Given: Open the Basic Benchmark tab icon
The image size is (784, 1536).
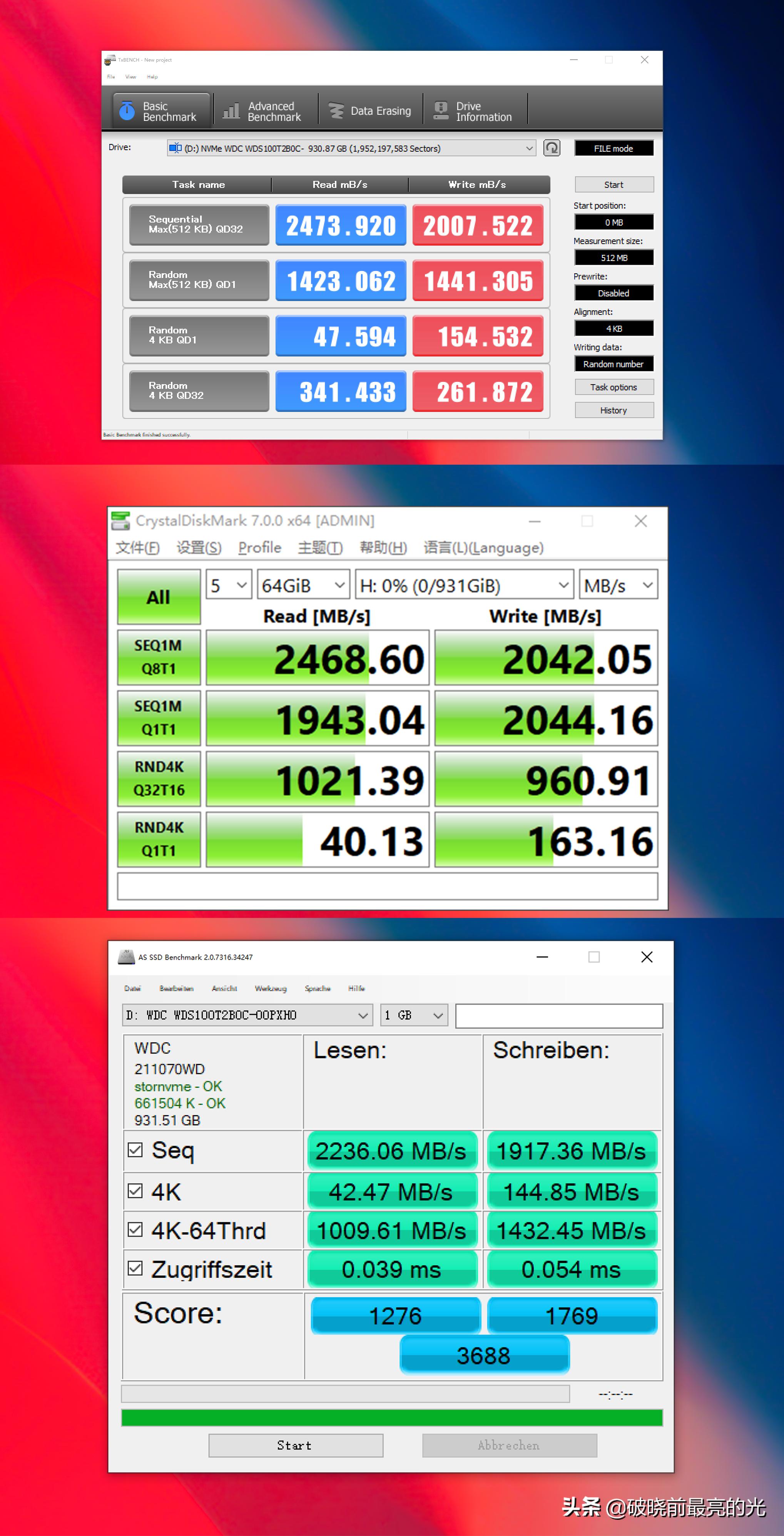Looking at the screenshot, I should [x=127, y=111].
